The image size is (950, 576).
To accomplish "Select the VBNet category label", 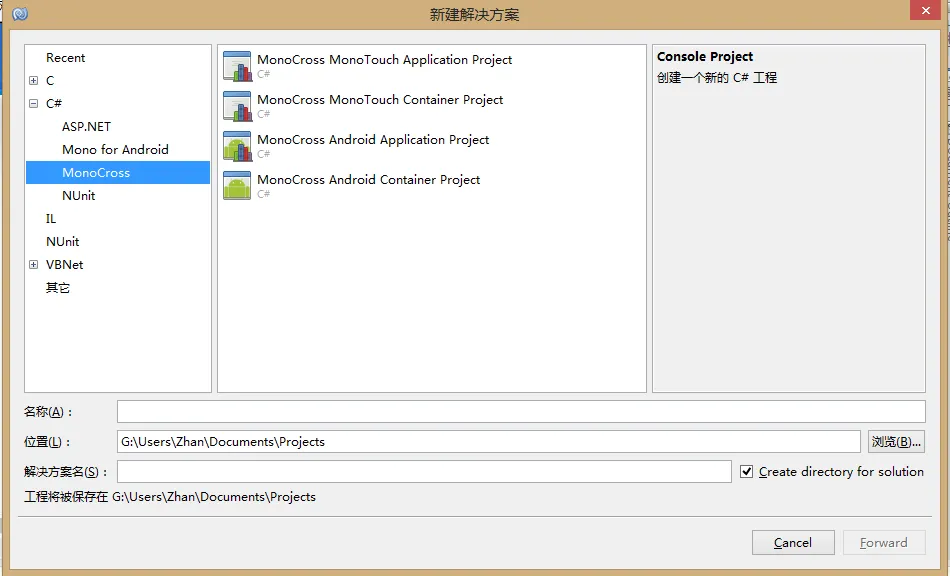I will pyautogui.click(x=64, y=265).
